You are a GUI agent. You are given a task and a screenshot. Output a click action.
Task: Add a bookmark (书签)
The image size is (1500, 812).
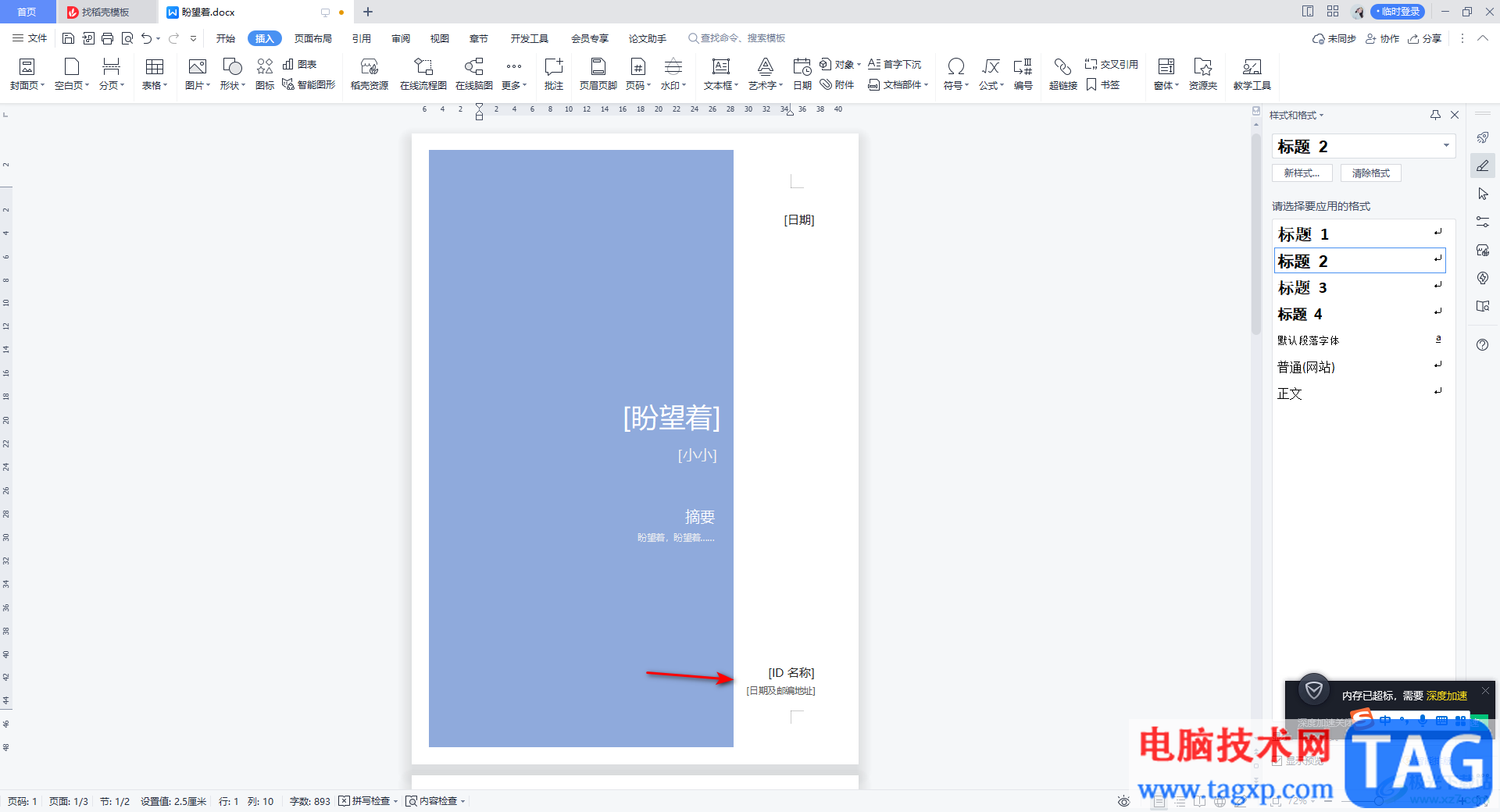coord(1102,84)
